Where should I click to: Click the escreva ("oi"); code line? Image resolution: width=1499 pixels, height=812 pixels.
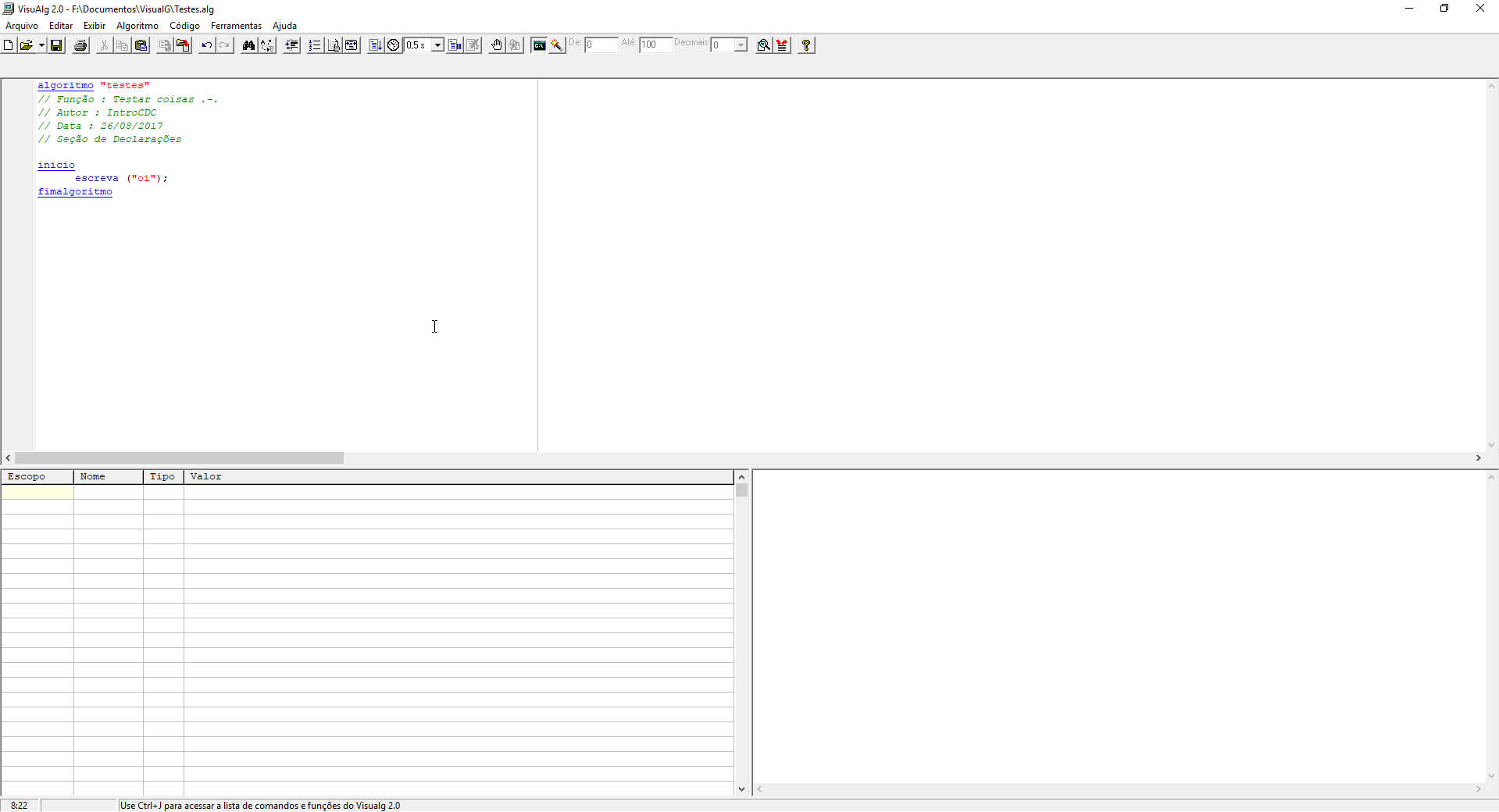pos(121,179)
